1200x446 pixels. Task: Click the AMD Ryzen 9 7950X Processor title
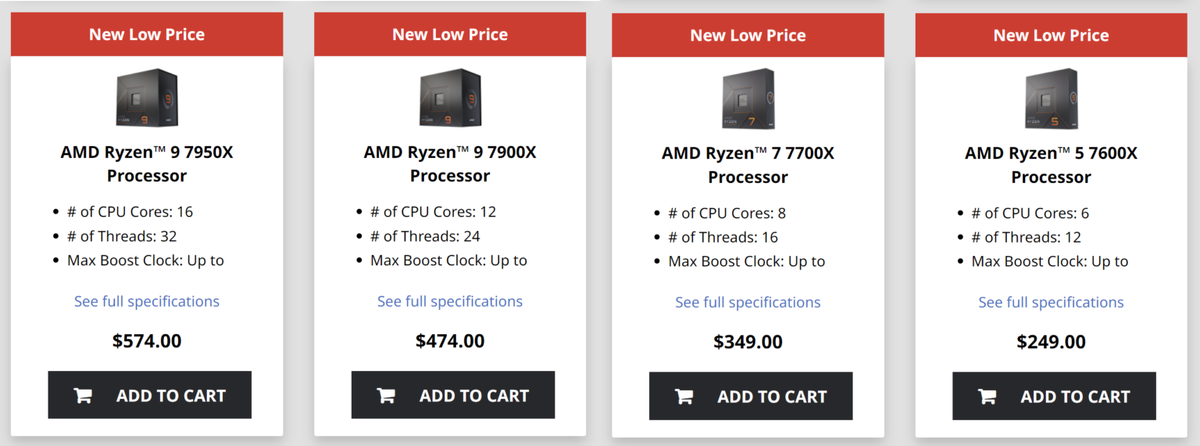pyautogui.click(x=146, y=164)
